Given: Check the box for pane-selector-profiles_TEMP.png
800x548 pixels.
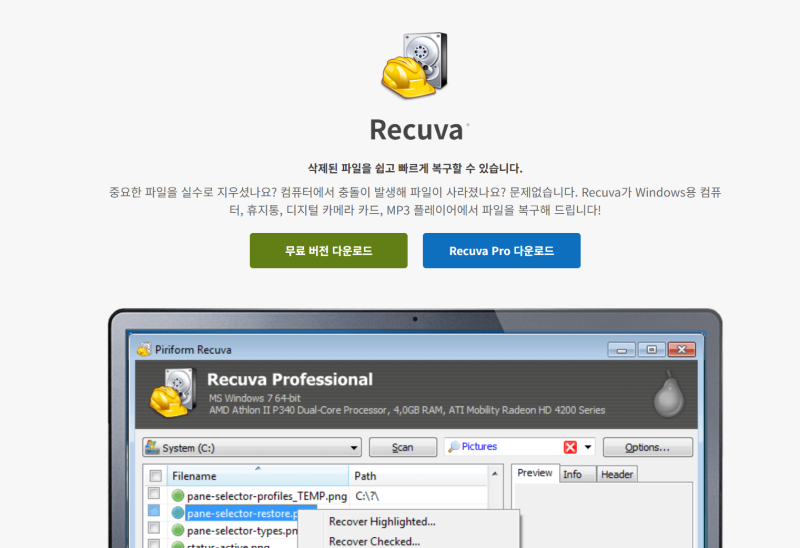Looking at the screenshot, I should (154, 493).
